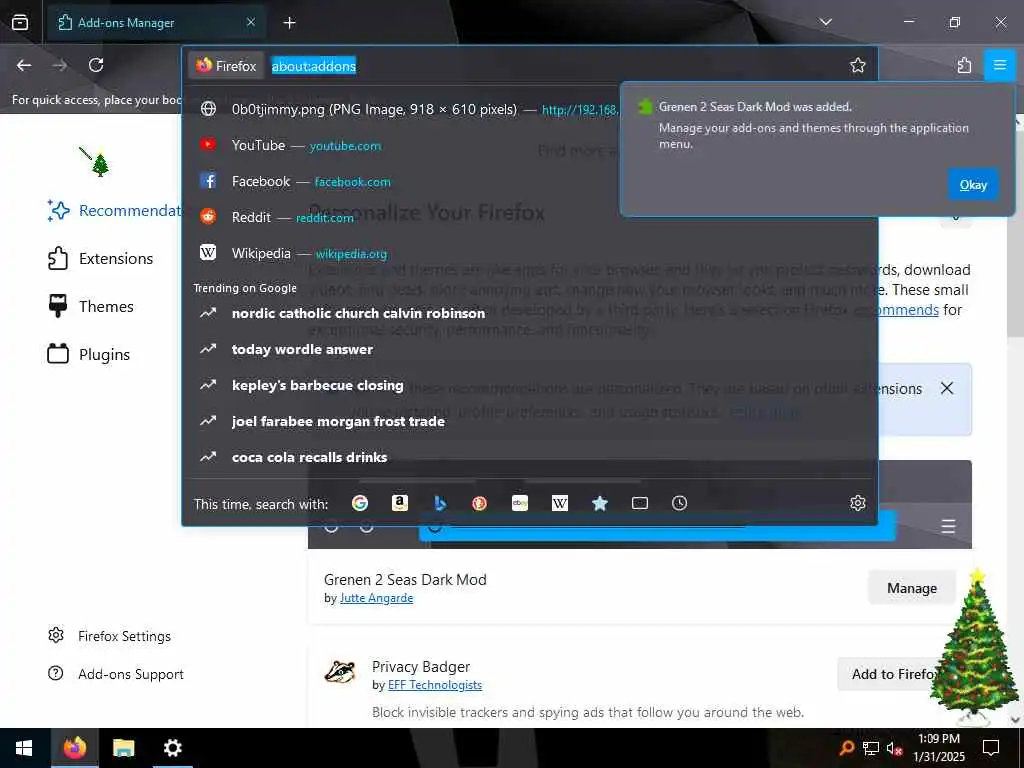This screenshot has height=768, width=1024.
Task: Search with eBay engine icon
Action: coord(520,503)
